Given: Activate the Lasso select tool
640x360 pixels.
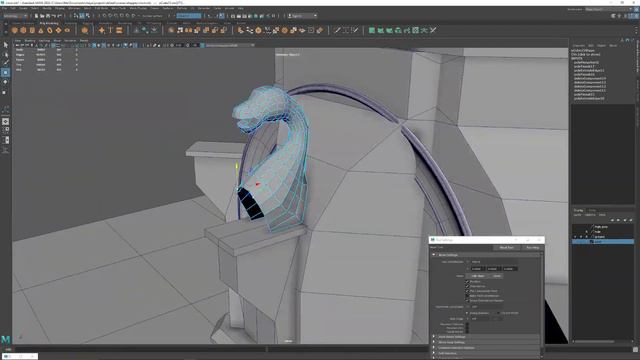Looking at the screenshot, I should click(5, 54).
